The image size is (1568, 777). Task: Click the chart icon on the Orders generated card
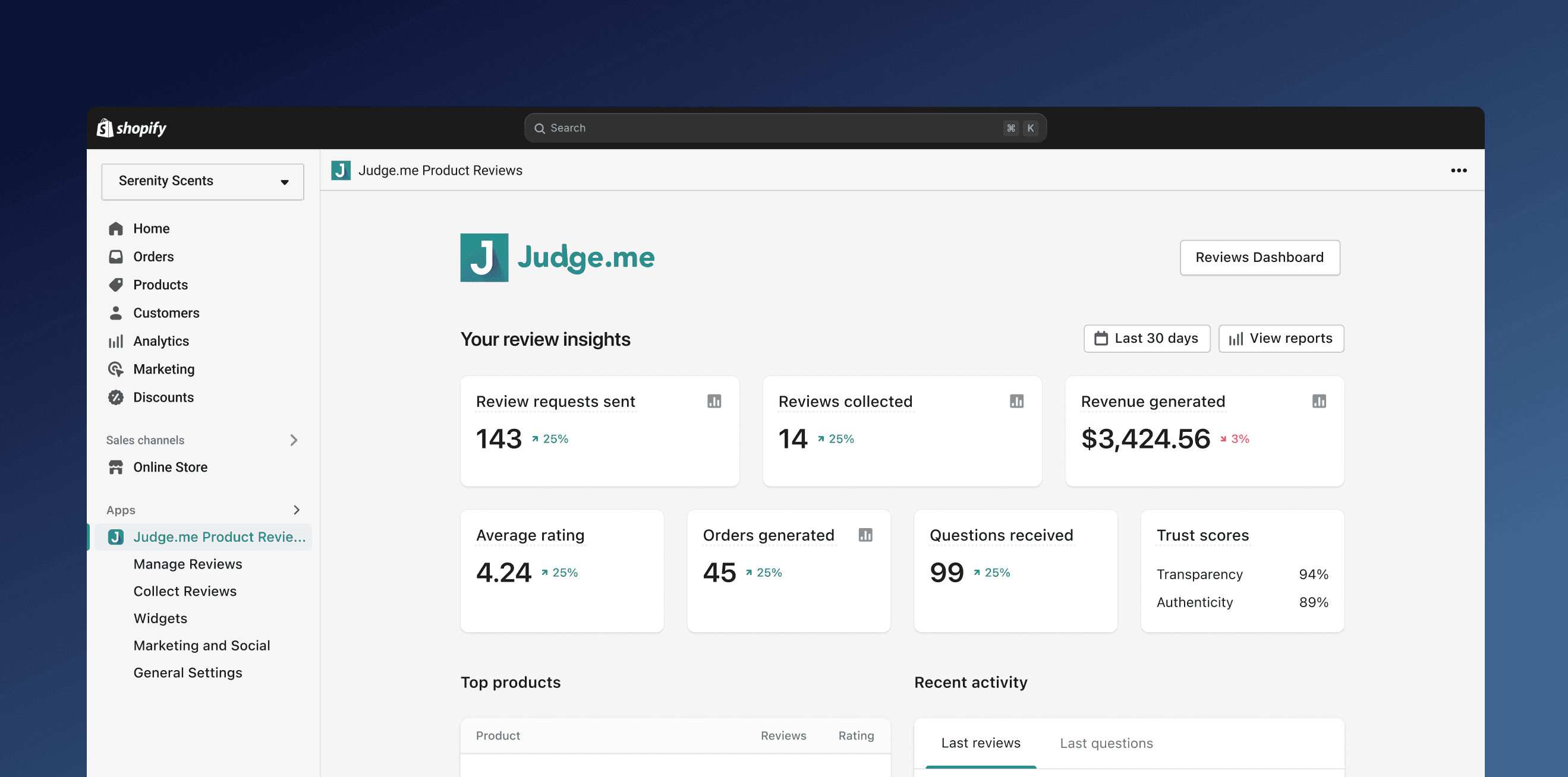pos(865,535)
